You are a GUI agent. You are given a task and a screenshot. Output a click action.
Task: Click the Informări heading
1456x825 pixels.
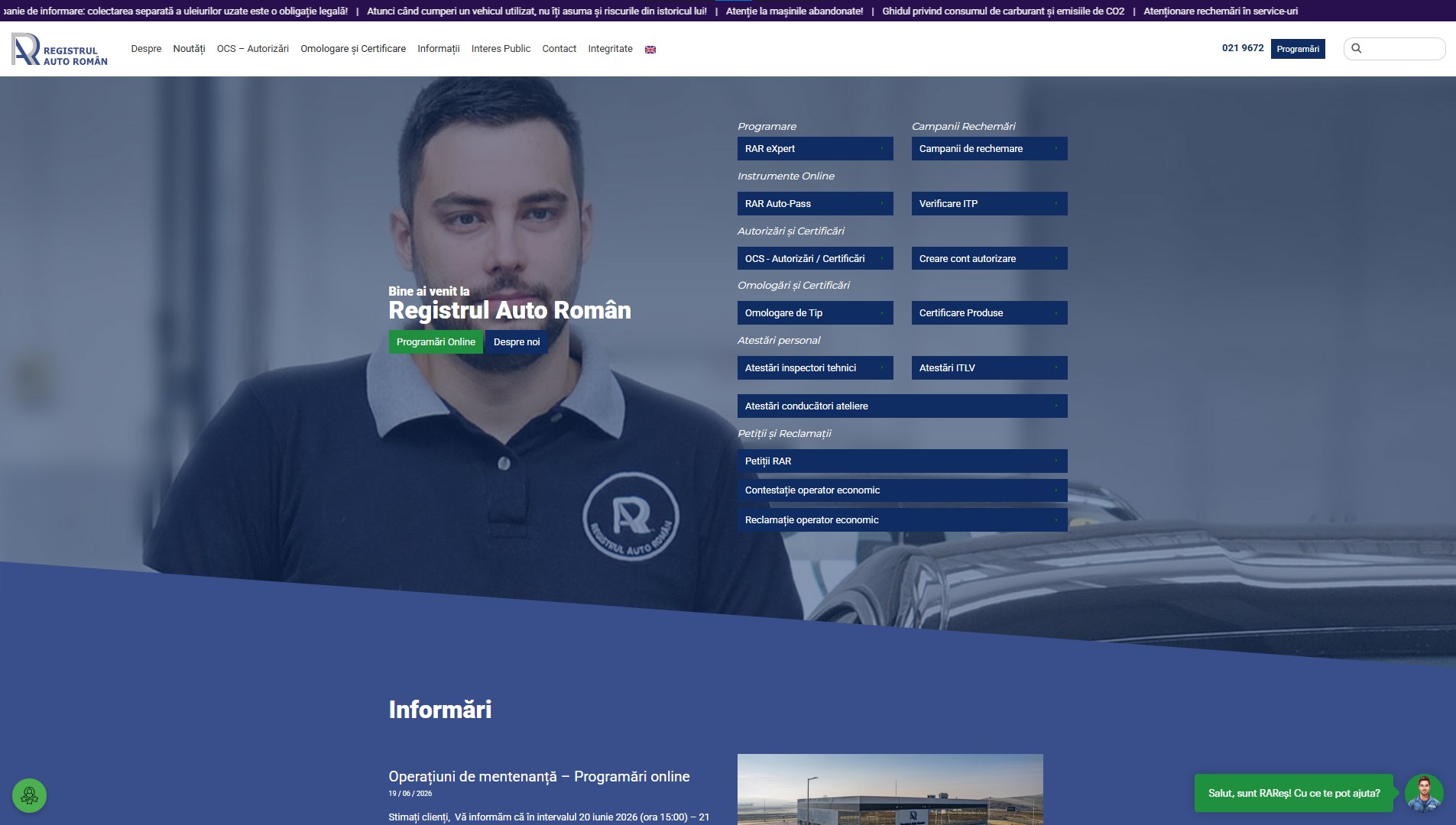click(x=440, y=710)
